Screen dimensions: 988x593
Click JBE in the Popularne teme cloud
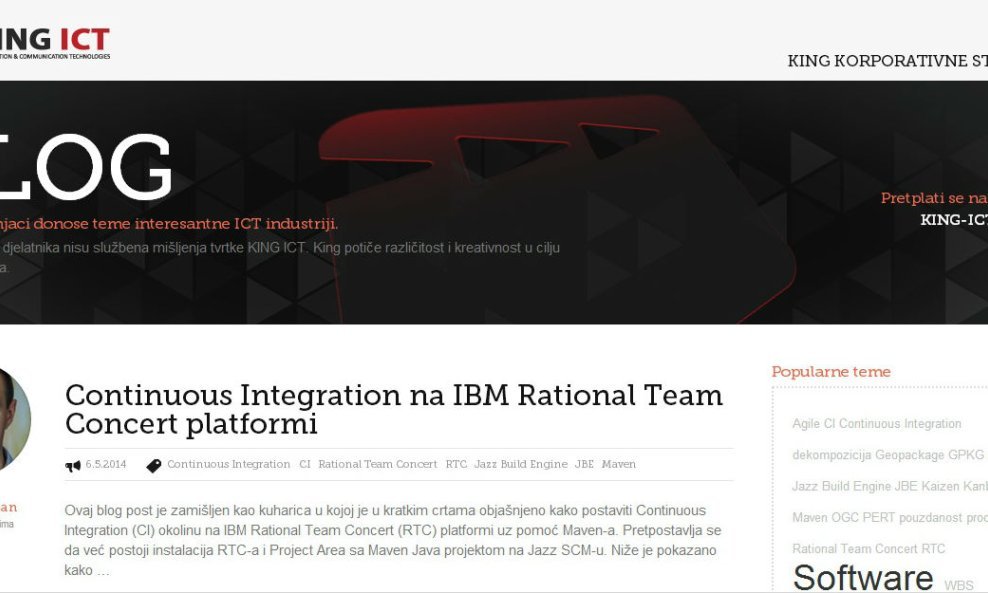[x=907, y=486]
